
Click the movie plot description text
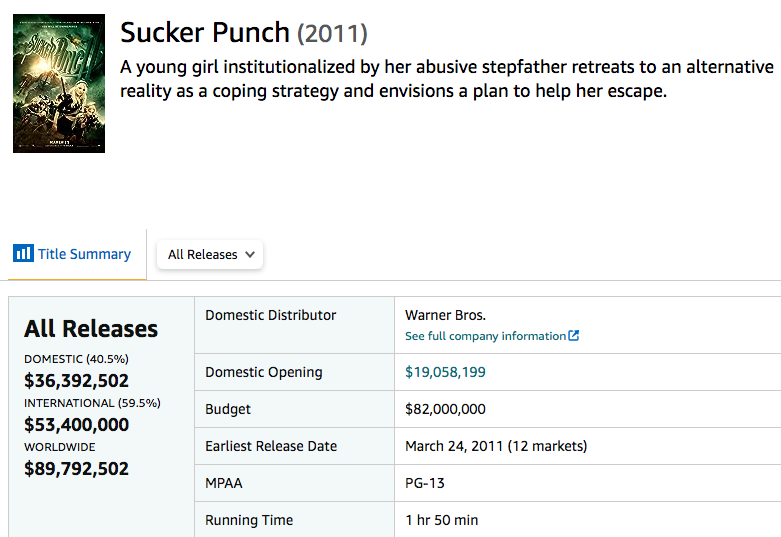click(x=447, y=79)
